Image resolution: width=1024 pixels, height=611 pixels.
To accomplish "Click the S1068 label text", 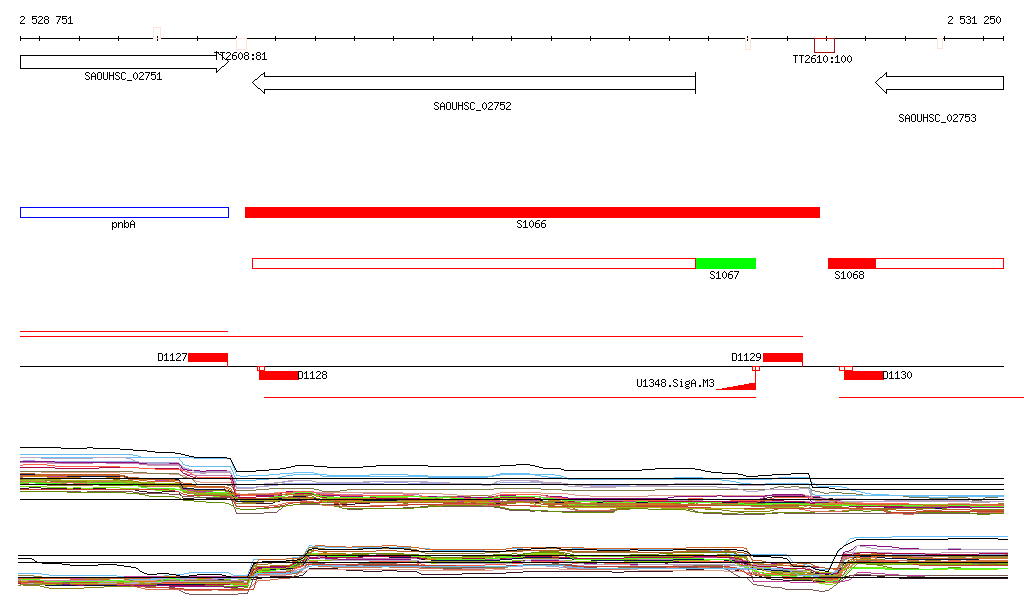I will tap(849, 275).
